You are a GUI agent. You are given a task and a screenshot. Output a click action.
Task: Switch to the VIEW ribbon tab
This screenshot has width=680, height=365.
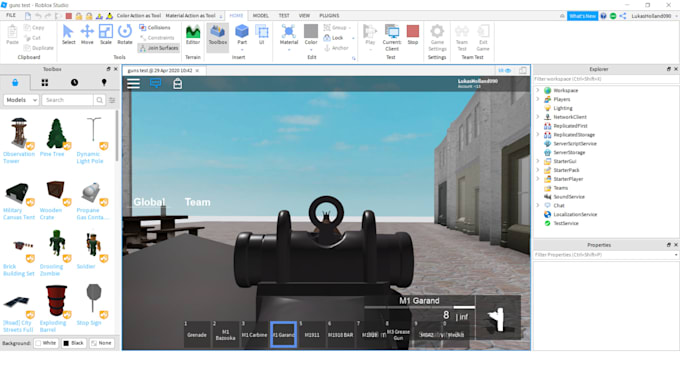tap(304, 16)
